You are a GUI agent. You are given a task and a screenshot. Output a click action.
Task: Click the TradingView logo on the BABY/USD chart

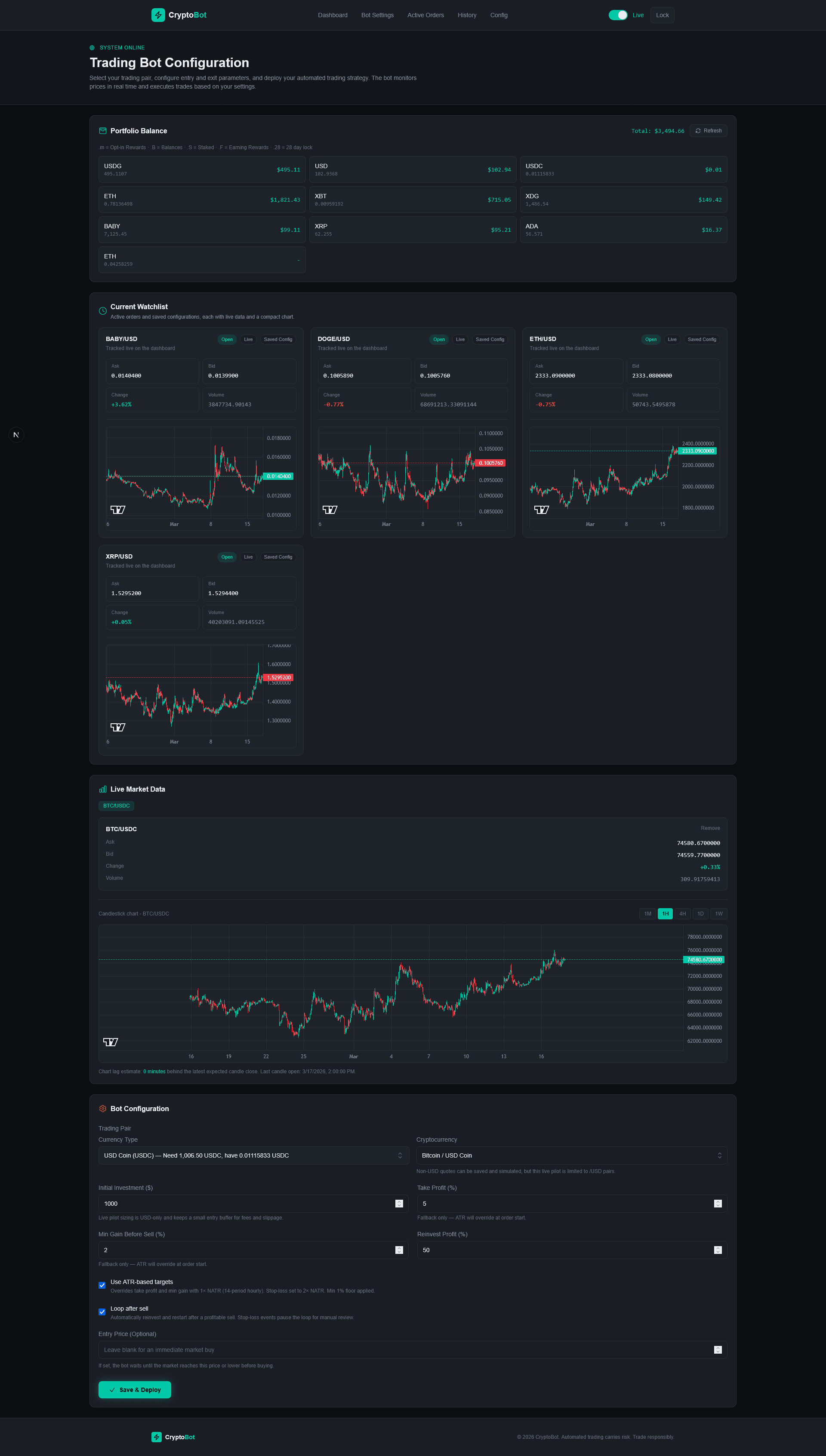click(117, 510)
